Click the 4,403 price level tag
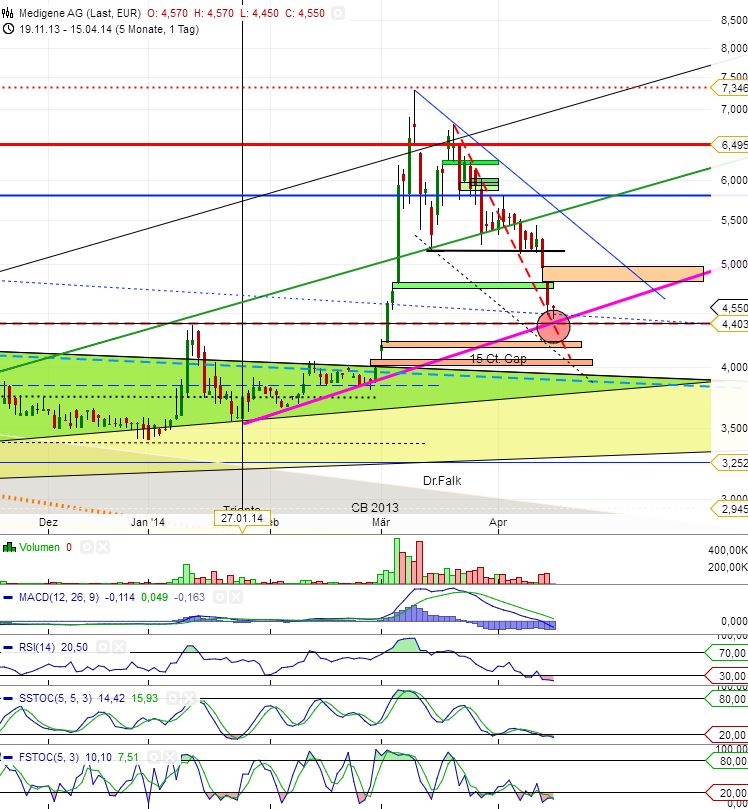 click(730, 323)
